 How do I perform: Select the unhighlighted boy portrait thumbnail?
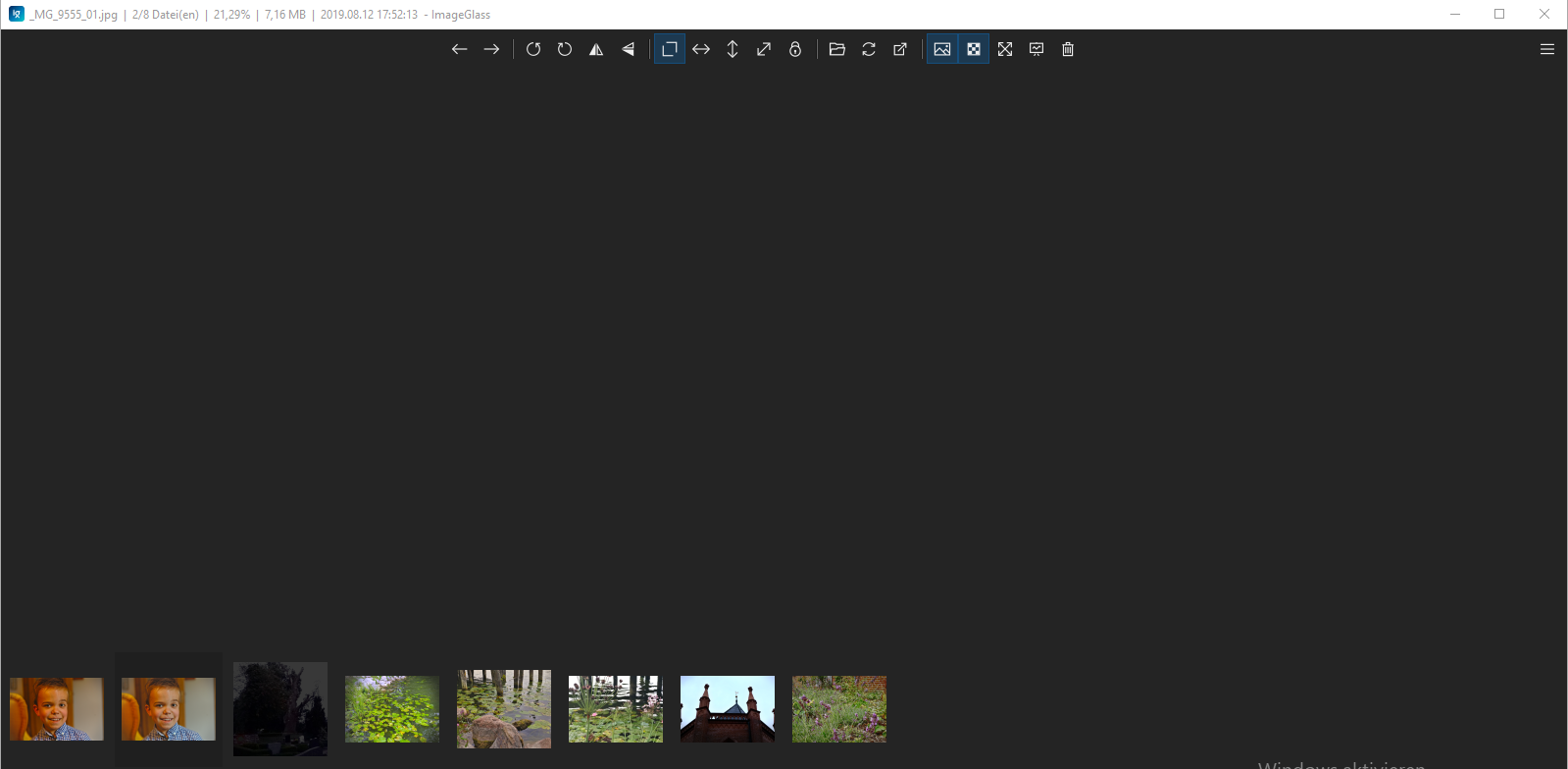coord(57,709)
